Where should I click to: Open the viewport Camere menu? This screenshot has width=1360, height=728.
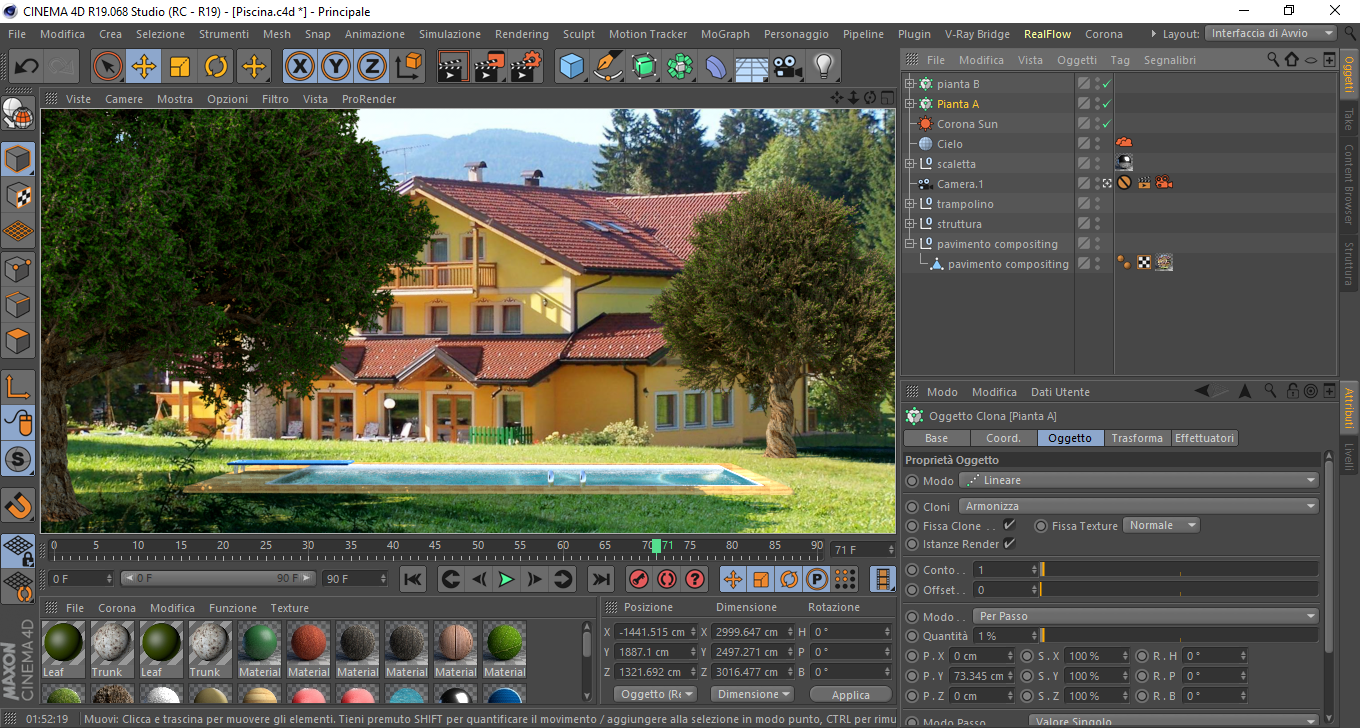coord(124,99)
